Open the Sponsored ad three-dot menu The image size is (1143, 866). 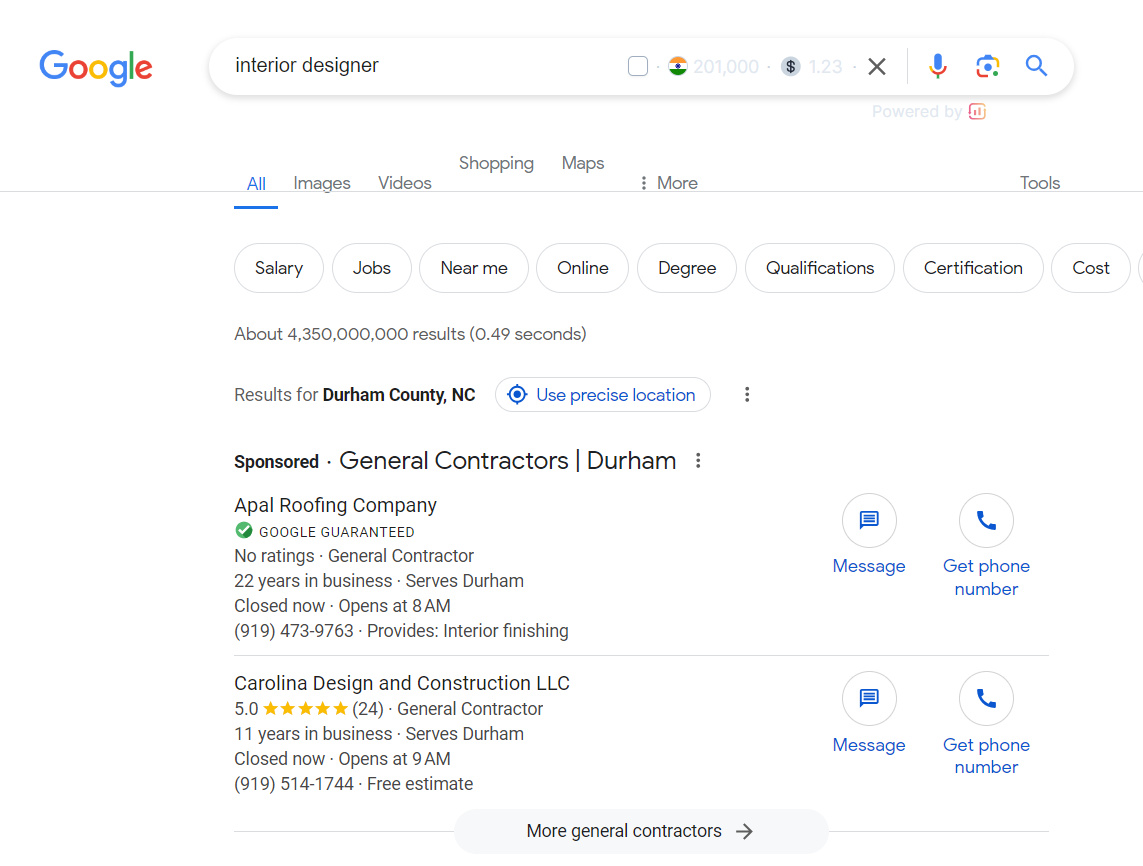coord(698,461)
